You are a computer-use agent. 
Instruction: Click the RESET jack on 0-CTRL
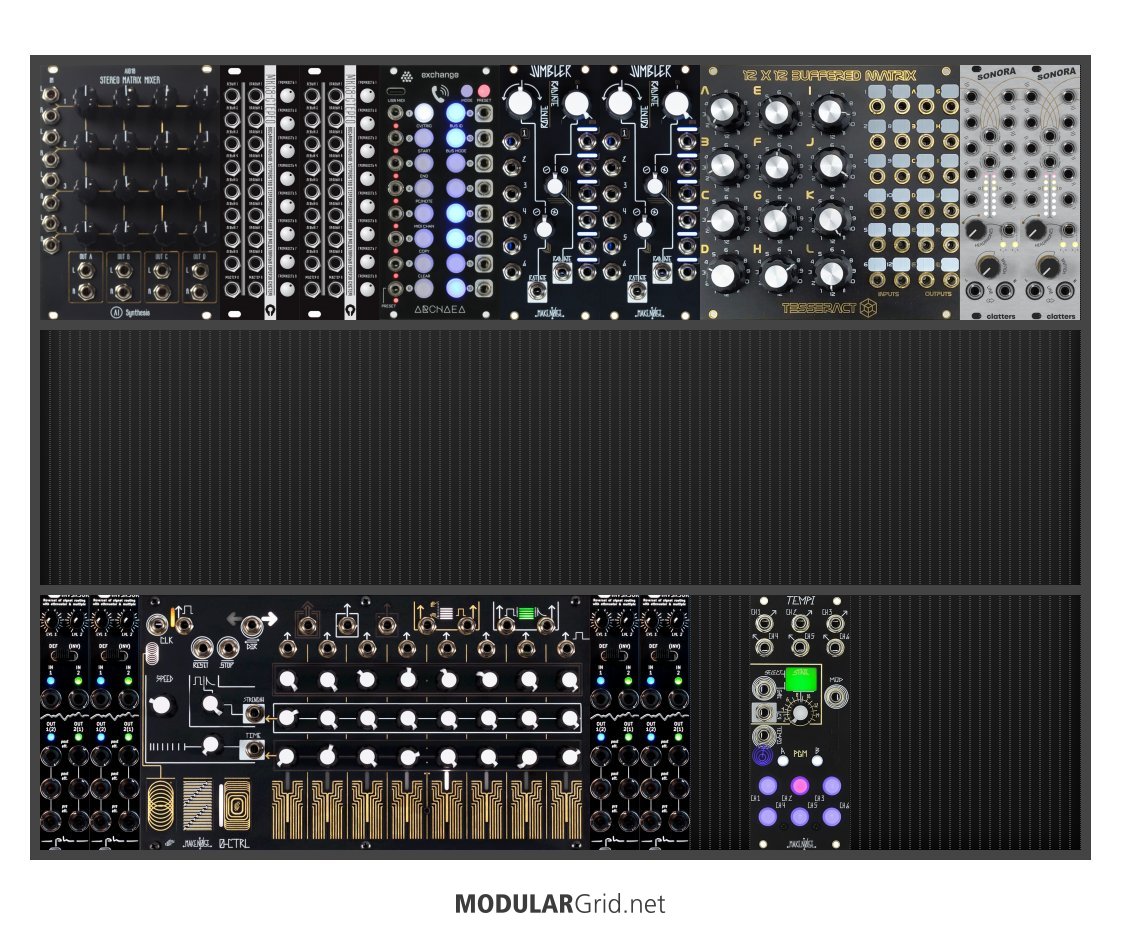point(201,648)
